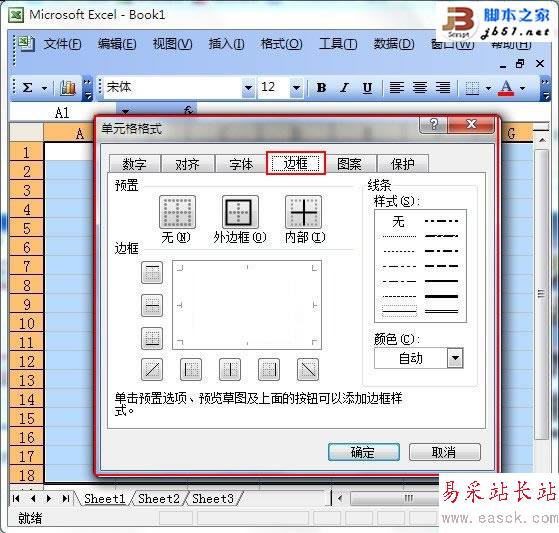Open the 视图(V) menu
Screen dimensions: 559x533
(173, 44)
